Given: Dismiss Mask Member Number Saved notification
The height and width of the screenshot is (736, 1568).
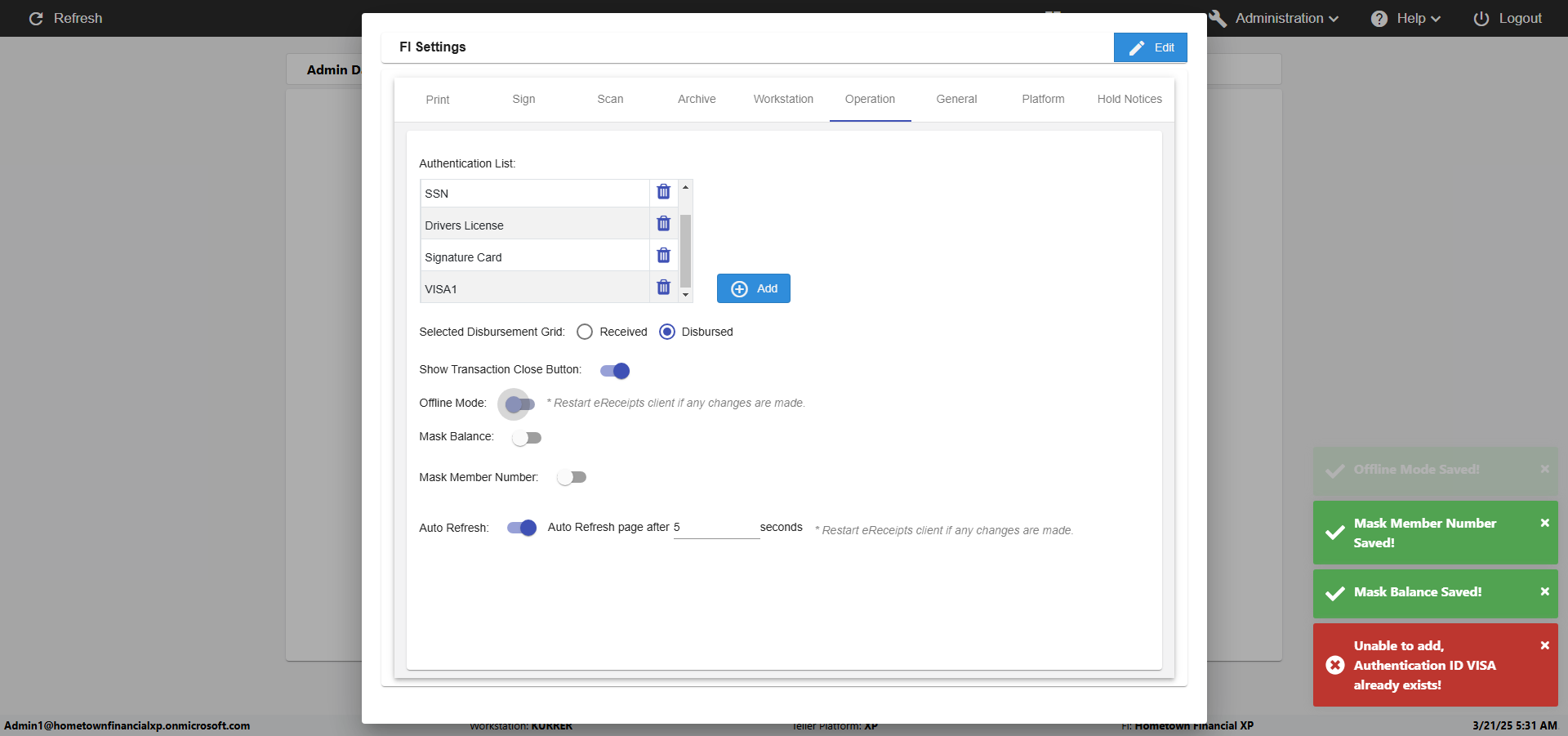Looking at the screenshot, I should coord(1544,523).
